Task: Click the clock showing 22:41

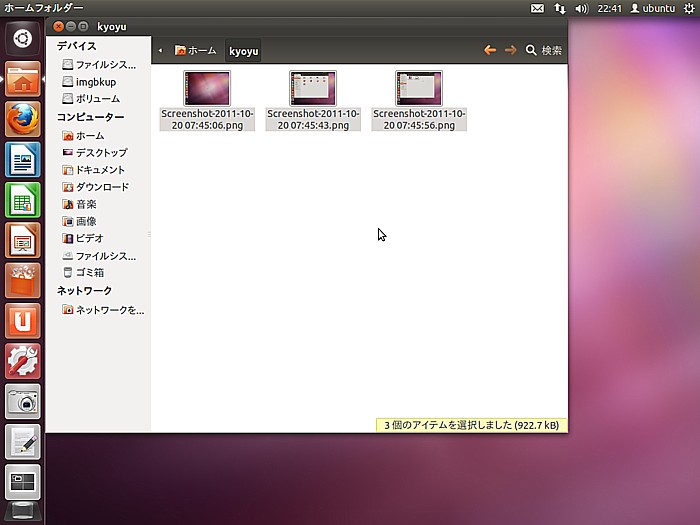Action: (609, 8)
